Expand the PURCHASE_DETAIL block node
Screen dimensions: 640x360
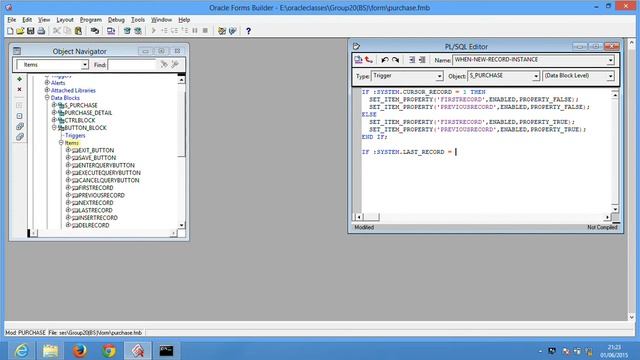pos(54,113)
